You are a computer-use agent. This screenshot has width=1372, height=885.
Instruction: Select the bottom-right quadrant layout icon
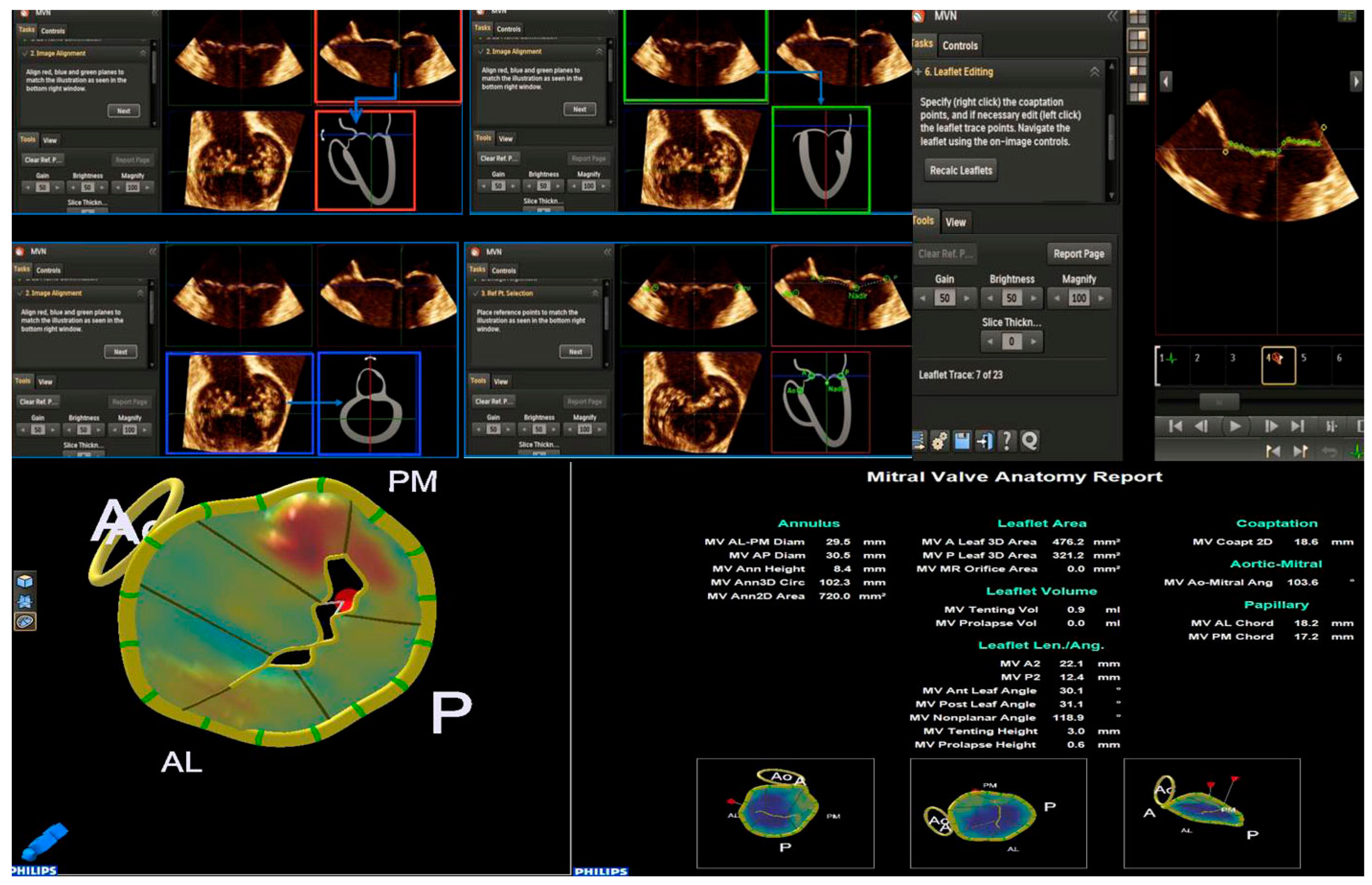coord(1137,92)
